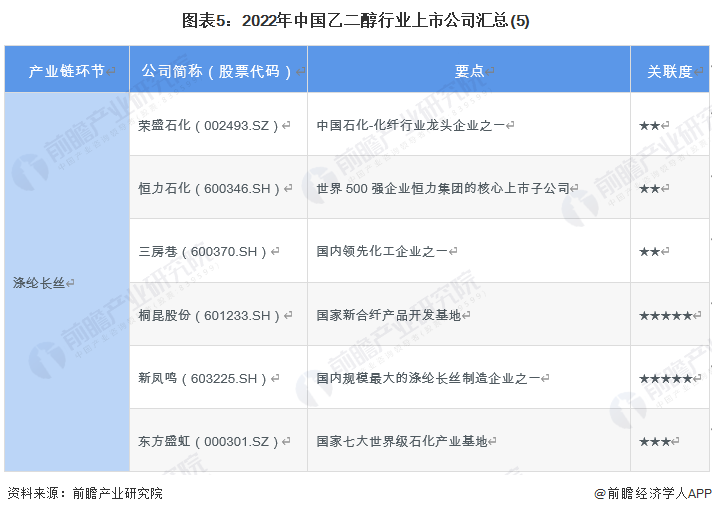Click the star rating in 荣盛石化 row
The width and height of the screenshot is (712, 514).
pos(650,125)
